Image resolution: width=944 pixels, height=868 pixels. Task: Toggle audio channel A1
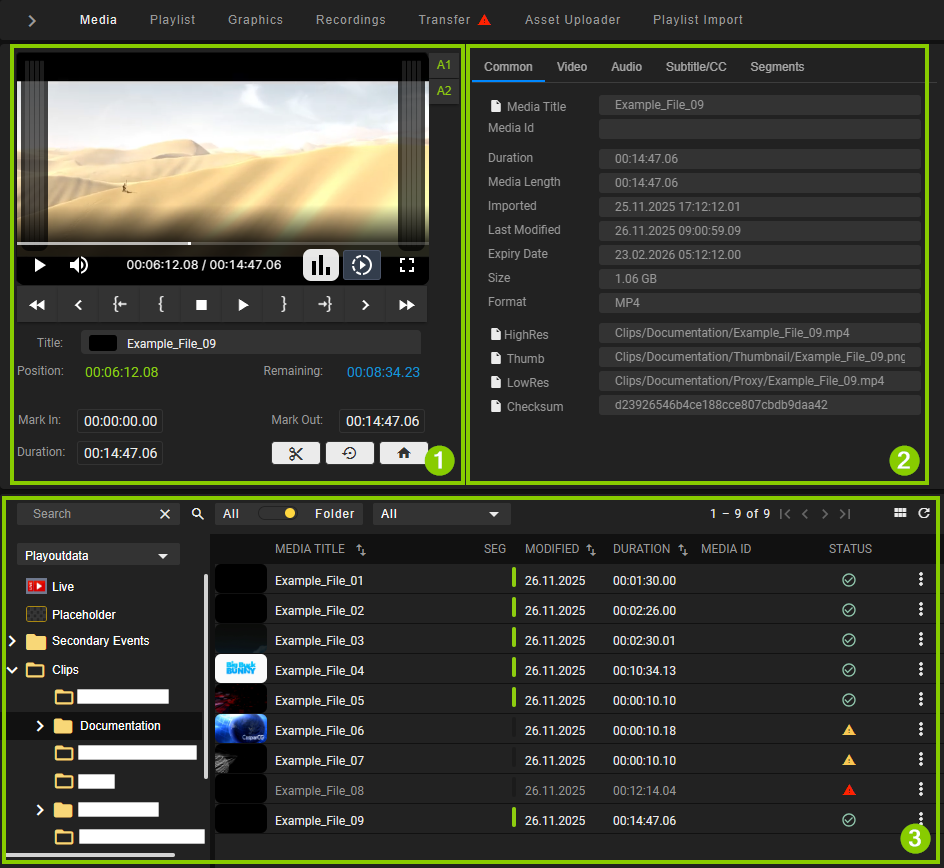point(444,65)
